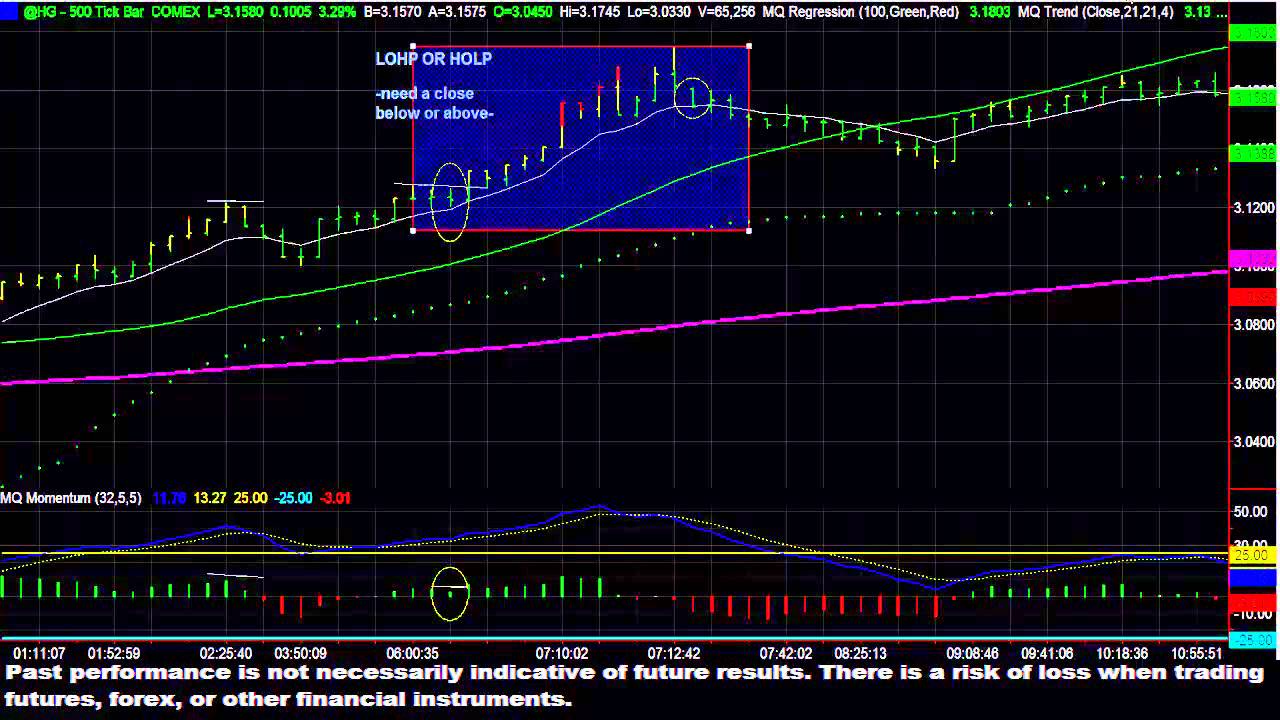The image size is (1280, 720).
Task: Click the net change value '0.1005'
Action: [x=292, y=12]
